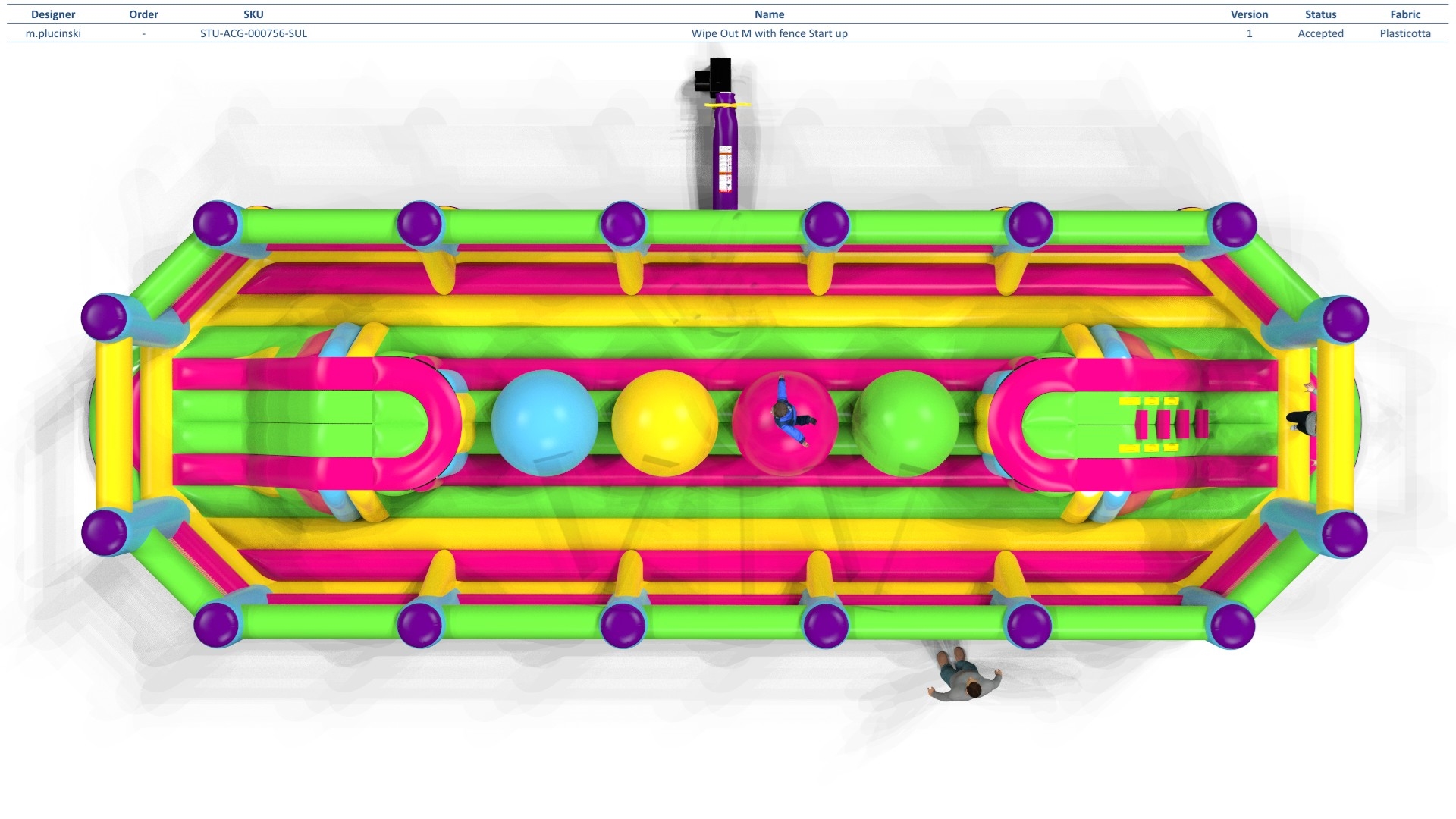Click the Accepted status value
Screen dimensions: 1456x819
point(1320,33)
